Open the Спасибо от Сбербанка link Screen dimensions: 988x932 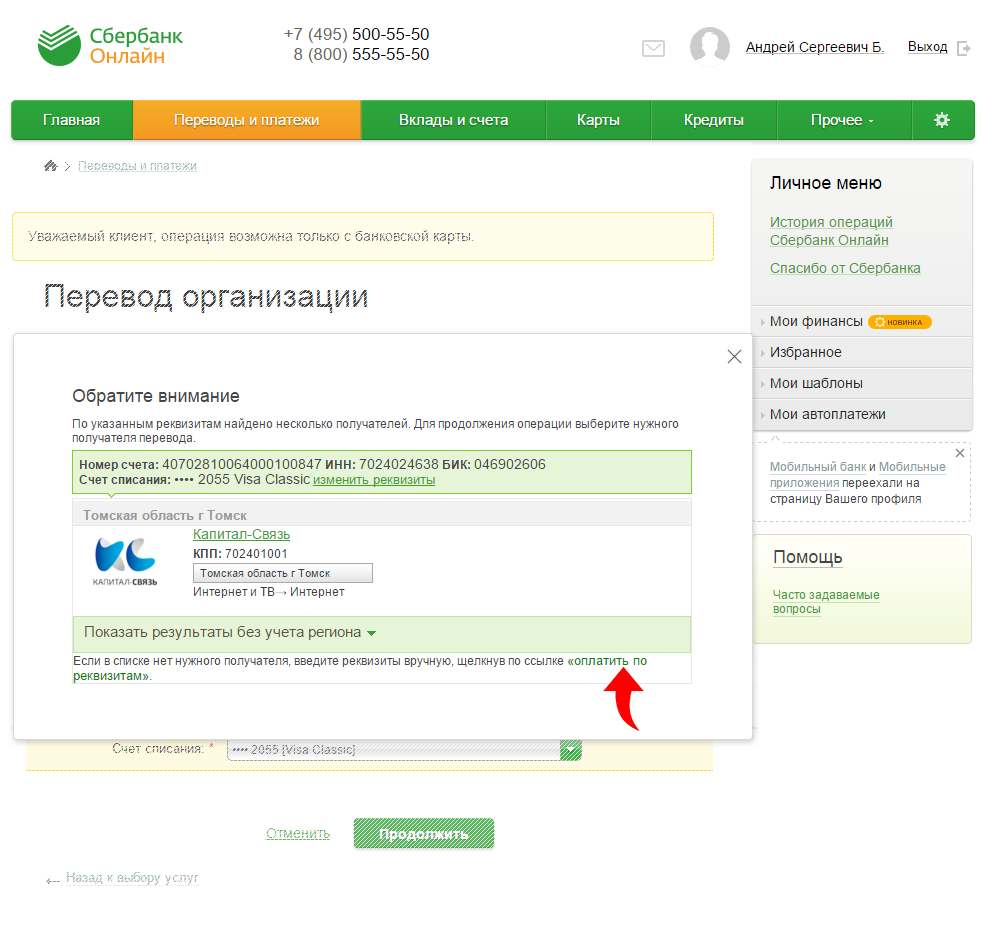(x=845, y=268)
